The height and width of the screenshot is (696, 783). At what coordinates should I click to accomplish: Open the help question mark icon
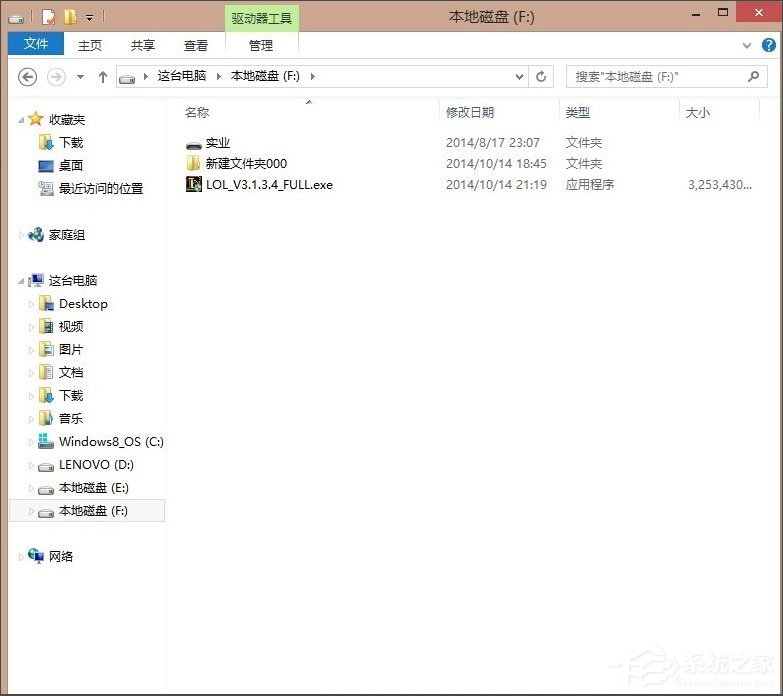(768, 45)
